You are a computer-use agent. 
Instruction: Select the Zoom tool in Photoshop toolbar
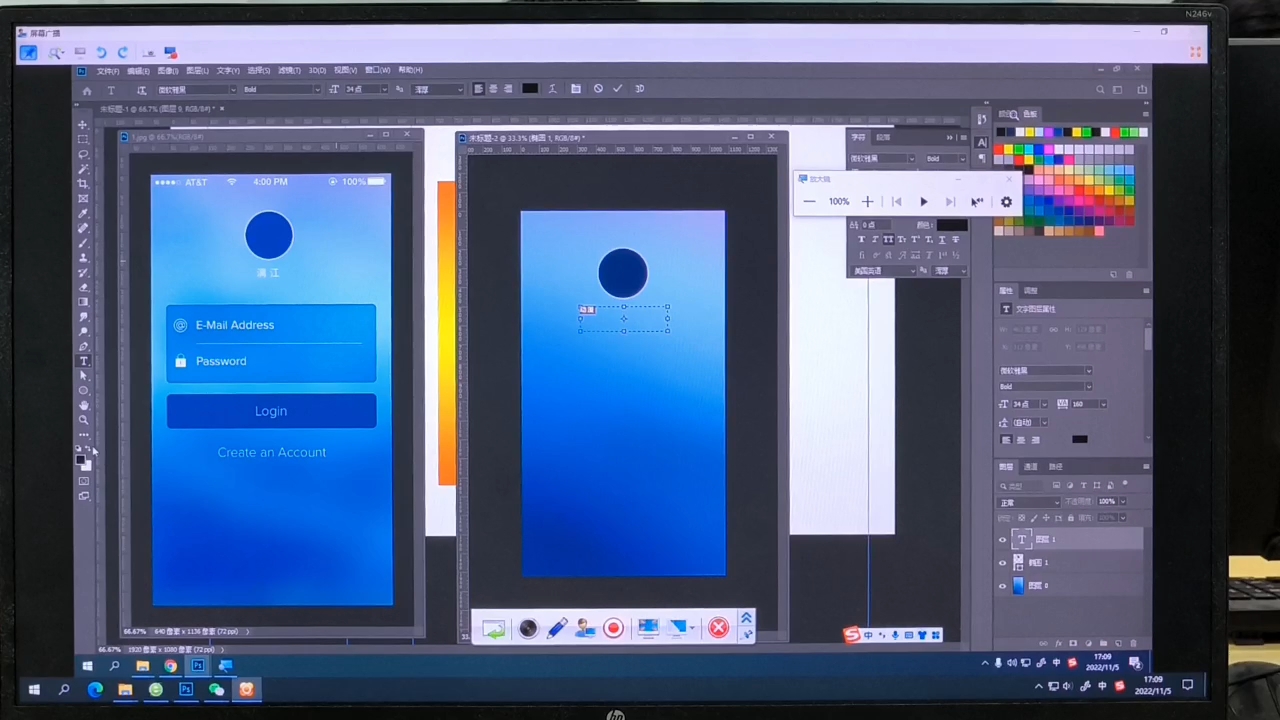pyautogui.click(x=83, y=420)
